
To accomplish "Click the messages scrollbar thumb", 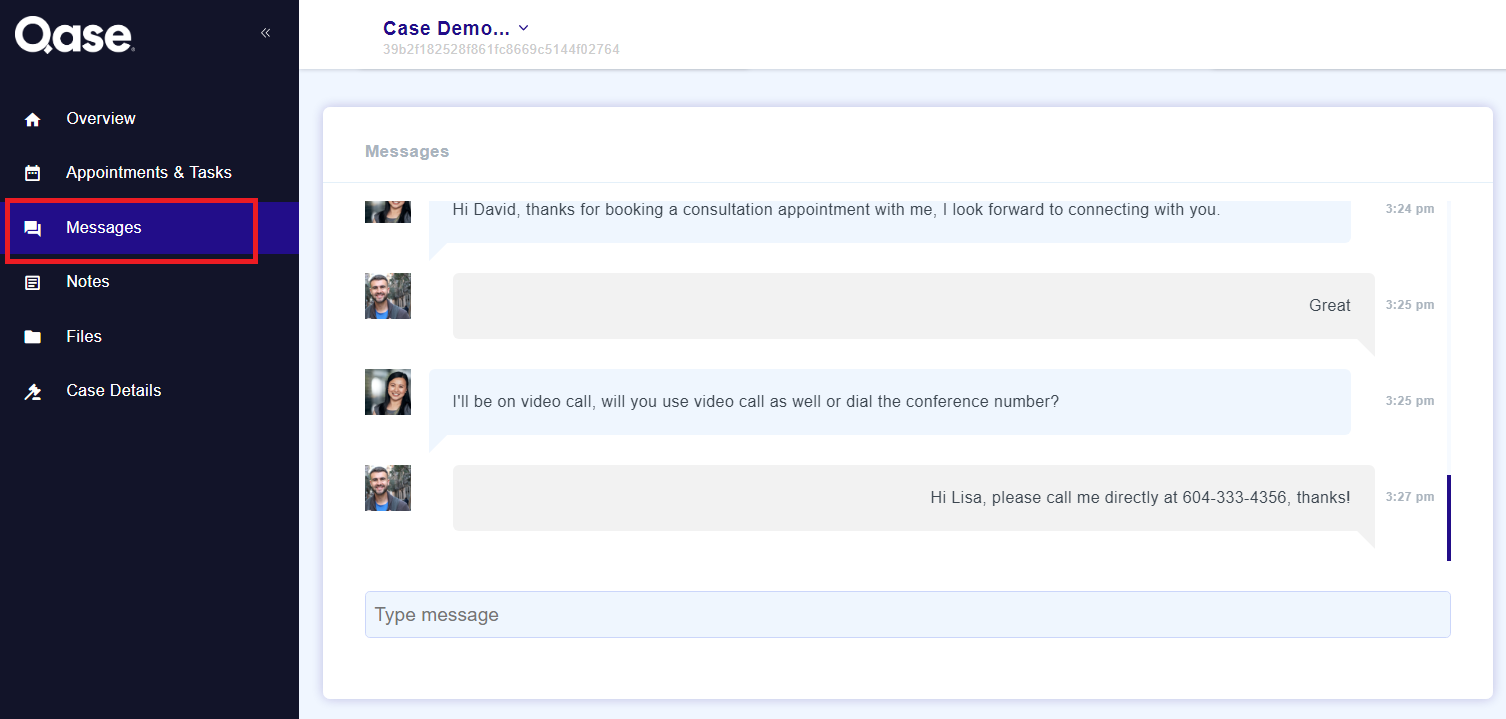I will (1448, 518).
